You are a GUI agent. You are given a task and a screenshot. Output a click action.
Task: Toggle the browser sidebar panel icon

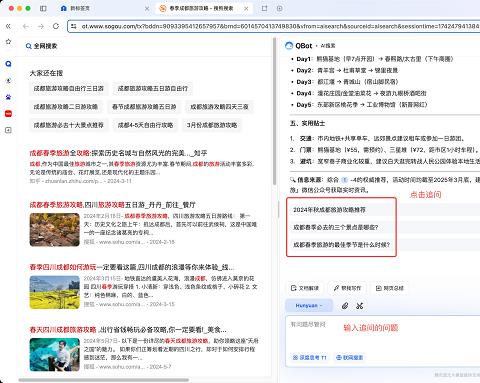coord(43,8)
